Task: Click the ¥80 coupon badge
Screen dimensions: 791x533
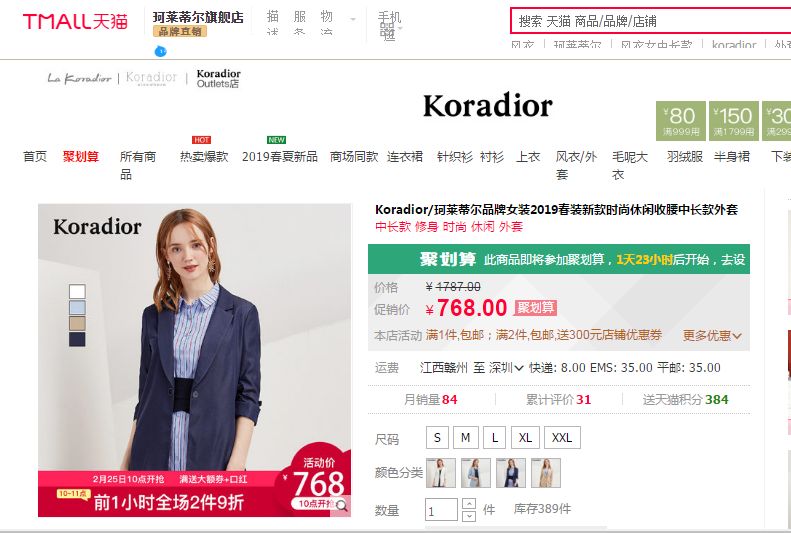Action: [681, 121]
